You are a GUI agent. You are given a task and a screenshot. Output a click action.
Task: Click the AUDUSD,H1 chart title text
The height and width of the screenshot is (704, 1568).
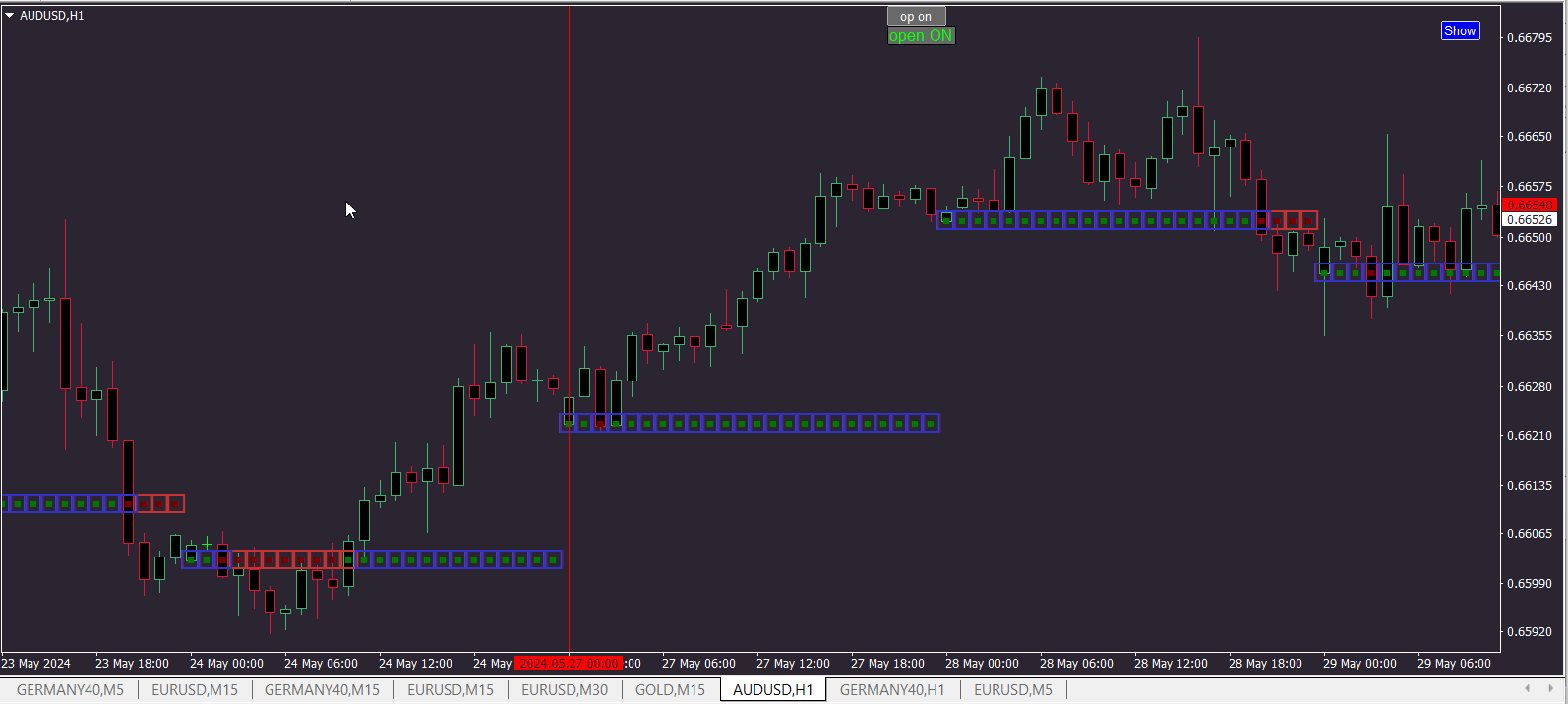pos(52,15)
